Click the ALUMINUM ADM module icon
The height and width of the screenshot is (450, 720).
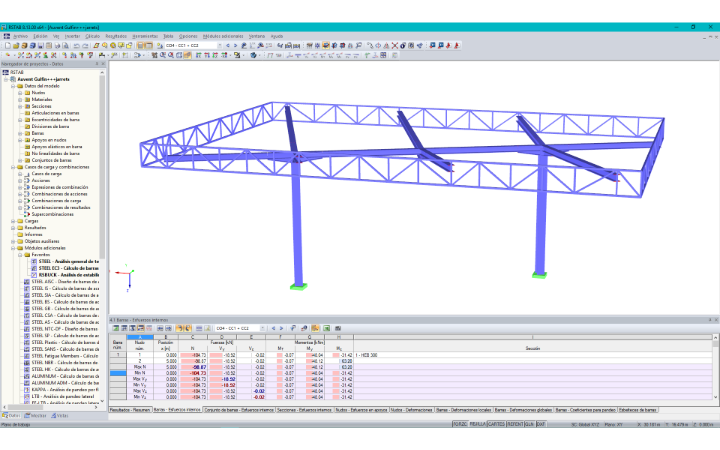coord(27,383)
